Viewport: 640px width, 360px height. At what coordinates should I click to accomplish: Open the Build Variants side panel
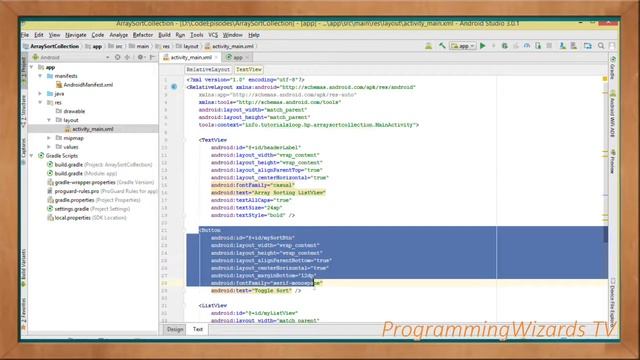pos(24,267)
